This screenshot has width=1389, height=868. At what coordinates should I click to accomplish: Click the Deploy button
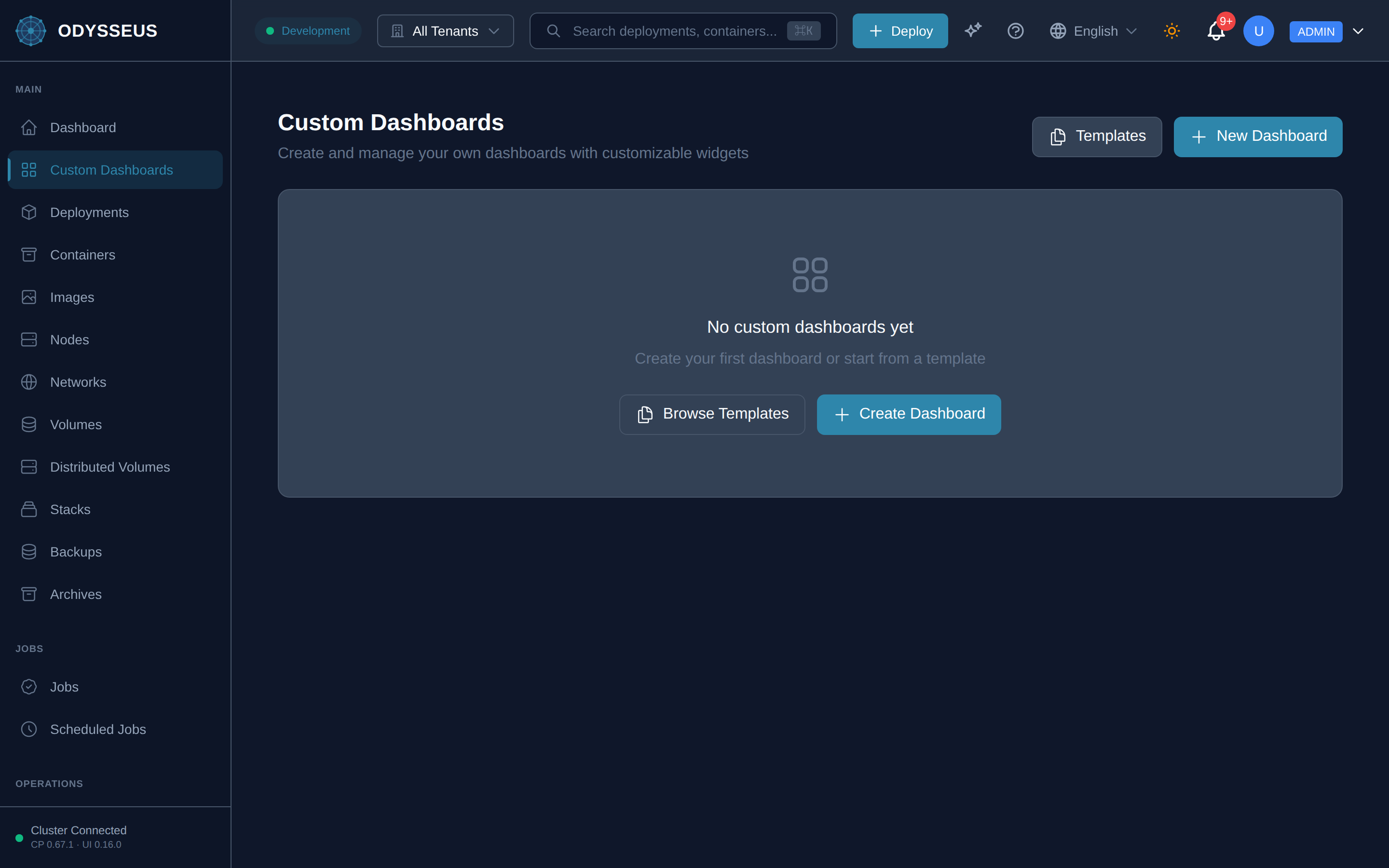[x=900, y=31]
